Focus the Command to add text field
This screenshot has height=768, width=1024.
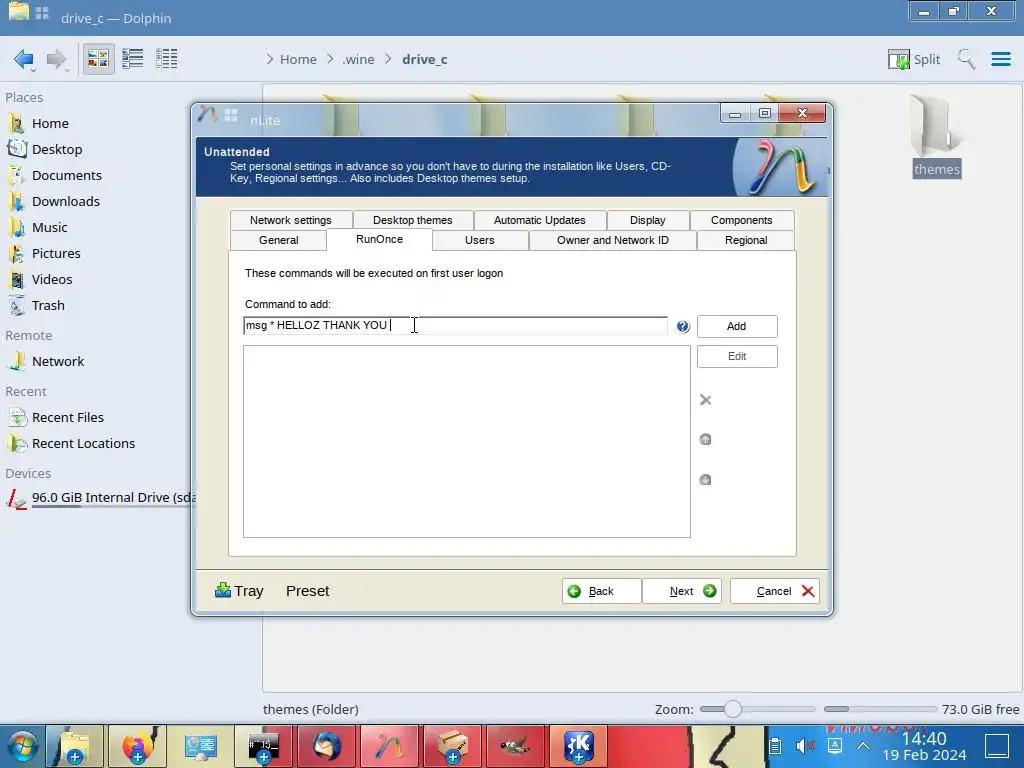pos(455,325)
